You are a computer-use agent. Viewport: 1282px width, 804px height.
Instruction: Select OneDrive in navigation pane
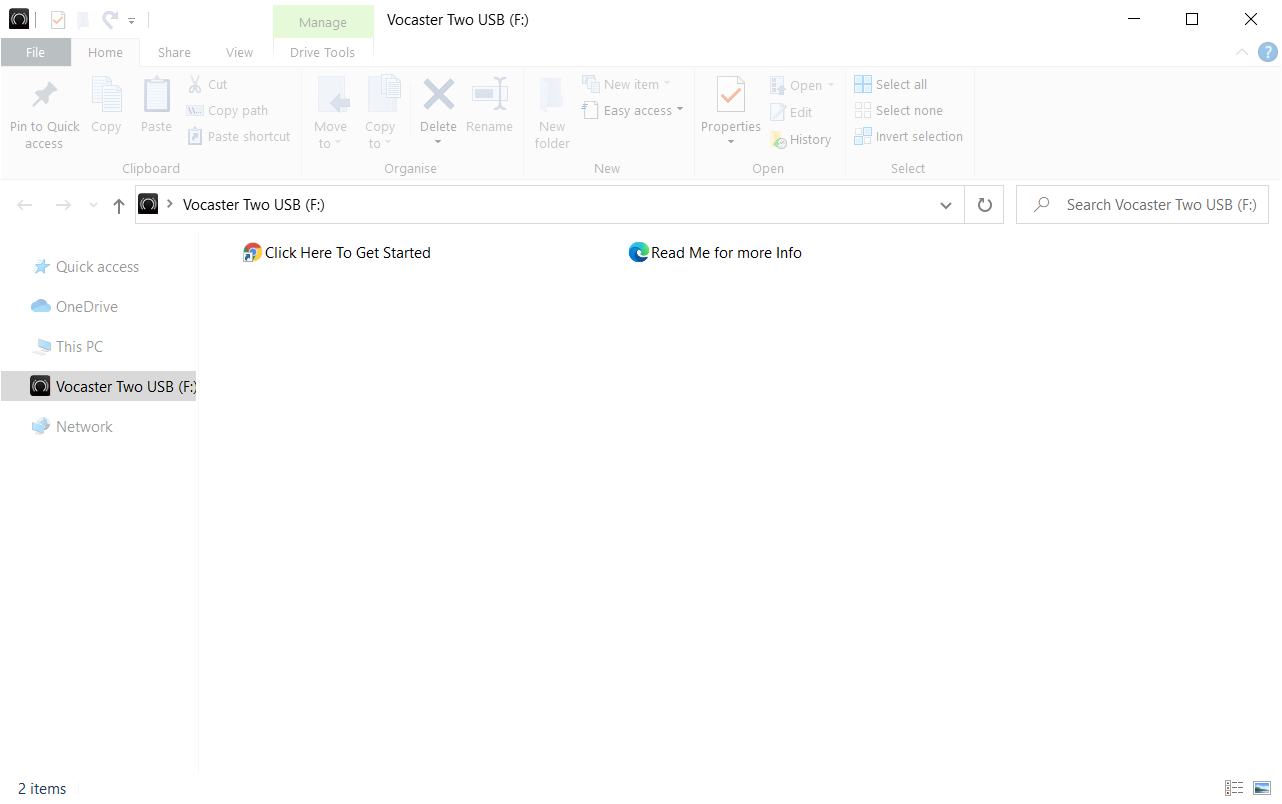point(87,307)
